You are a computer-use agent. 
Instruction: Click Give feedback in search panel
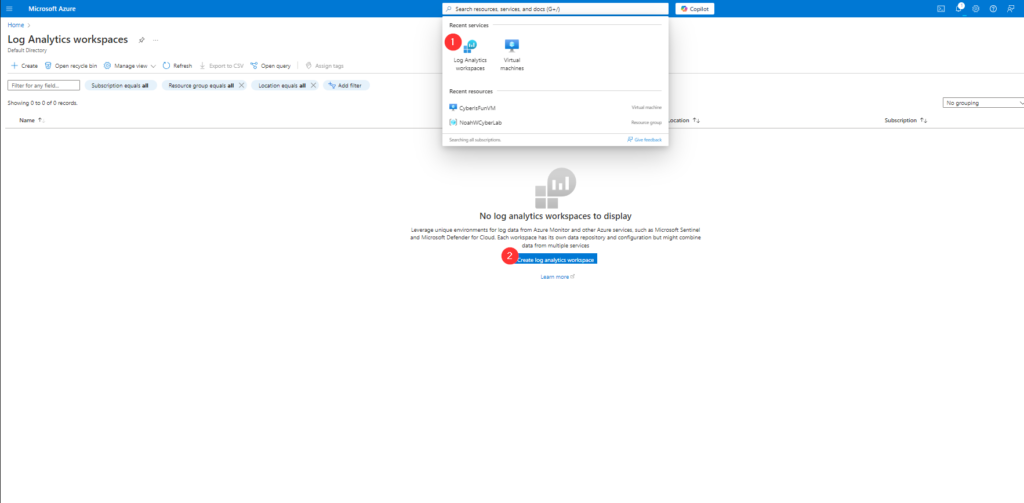644,140
